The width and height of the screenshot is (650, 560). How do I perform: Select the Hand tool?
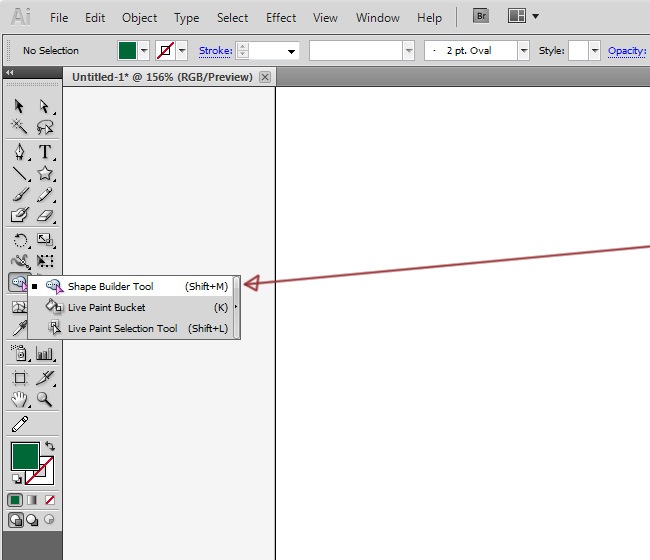20,399
